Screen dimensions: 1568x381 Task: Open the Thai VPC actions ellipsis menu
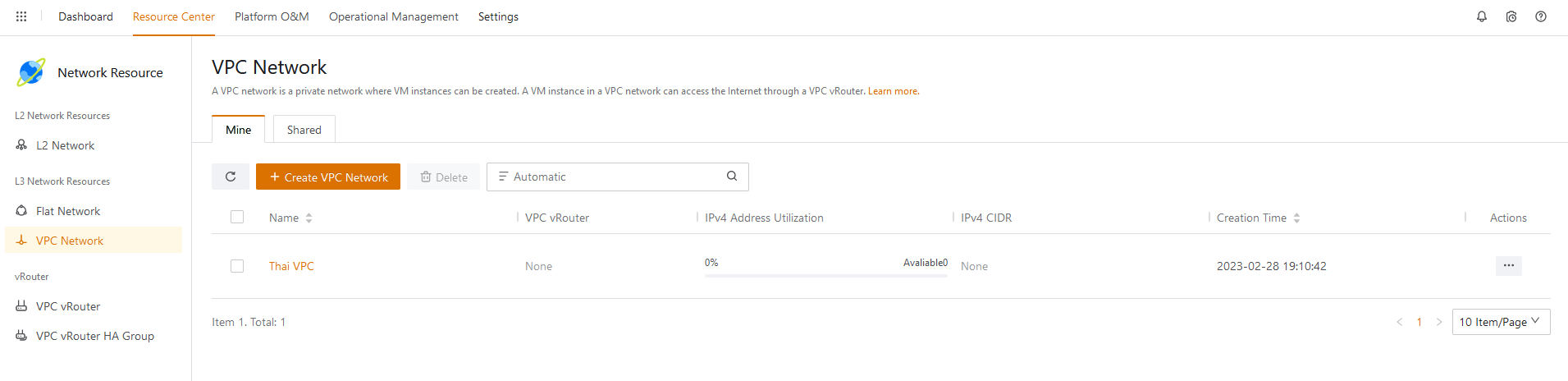[x=1508, y=266]
